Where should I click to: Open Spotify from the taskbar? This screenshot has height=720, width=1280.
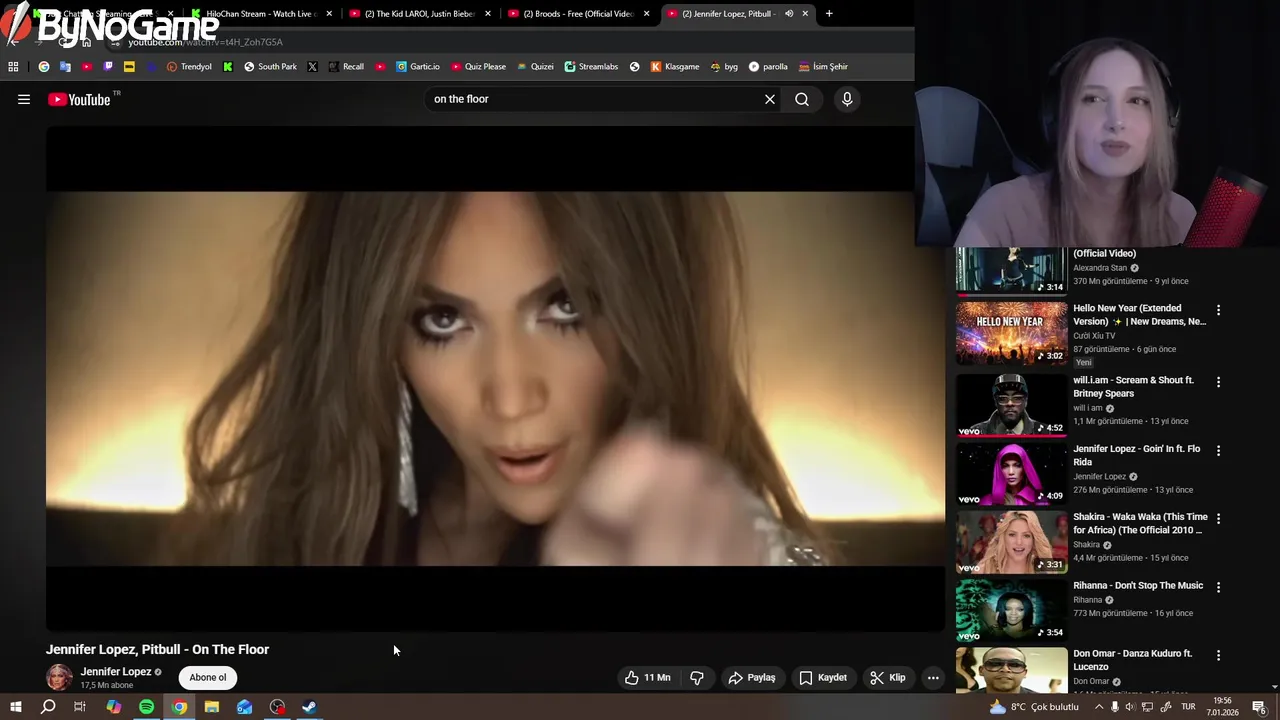(146, 707)
